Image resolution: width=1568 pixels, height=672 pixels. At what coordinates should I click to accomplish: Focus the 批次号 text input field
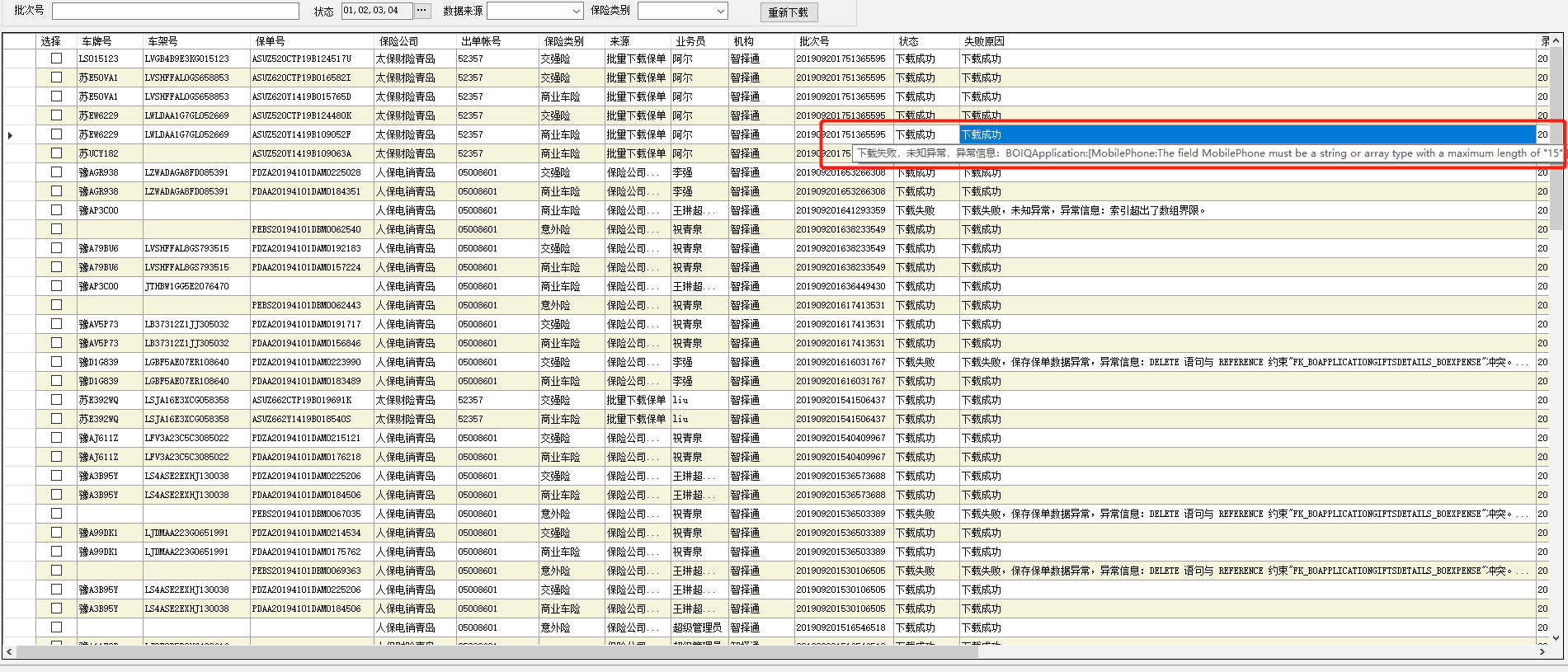click(x=175, y=11)
